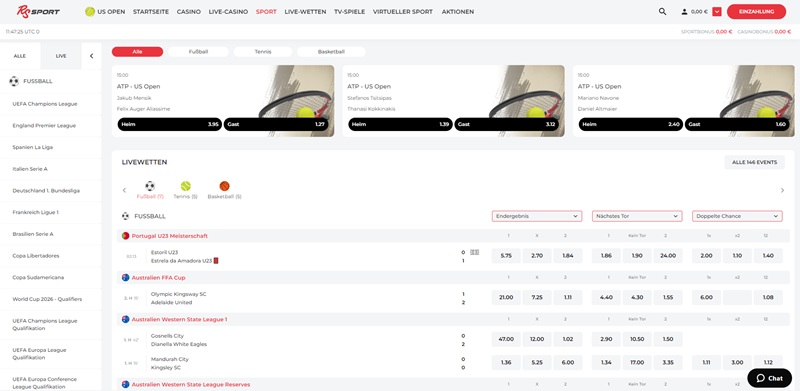Select the Basketball filter pill
The image size is (800, 391).
point(331,52)
